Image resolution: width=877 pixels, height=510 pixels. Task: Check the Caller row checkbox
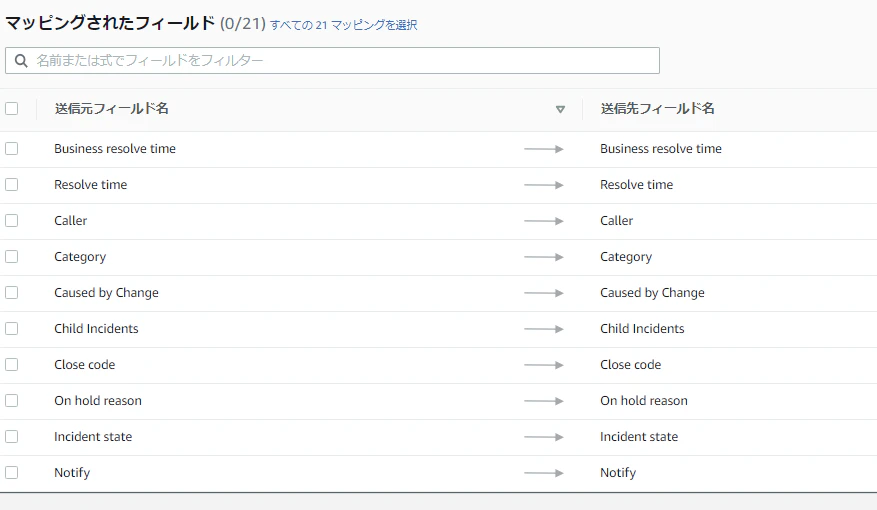pyautogui.click(x=11, y=220)
